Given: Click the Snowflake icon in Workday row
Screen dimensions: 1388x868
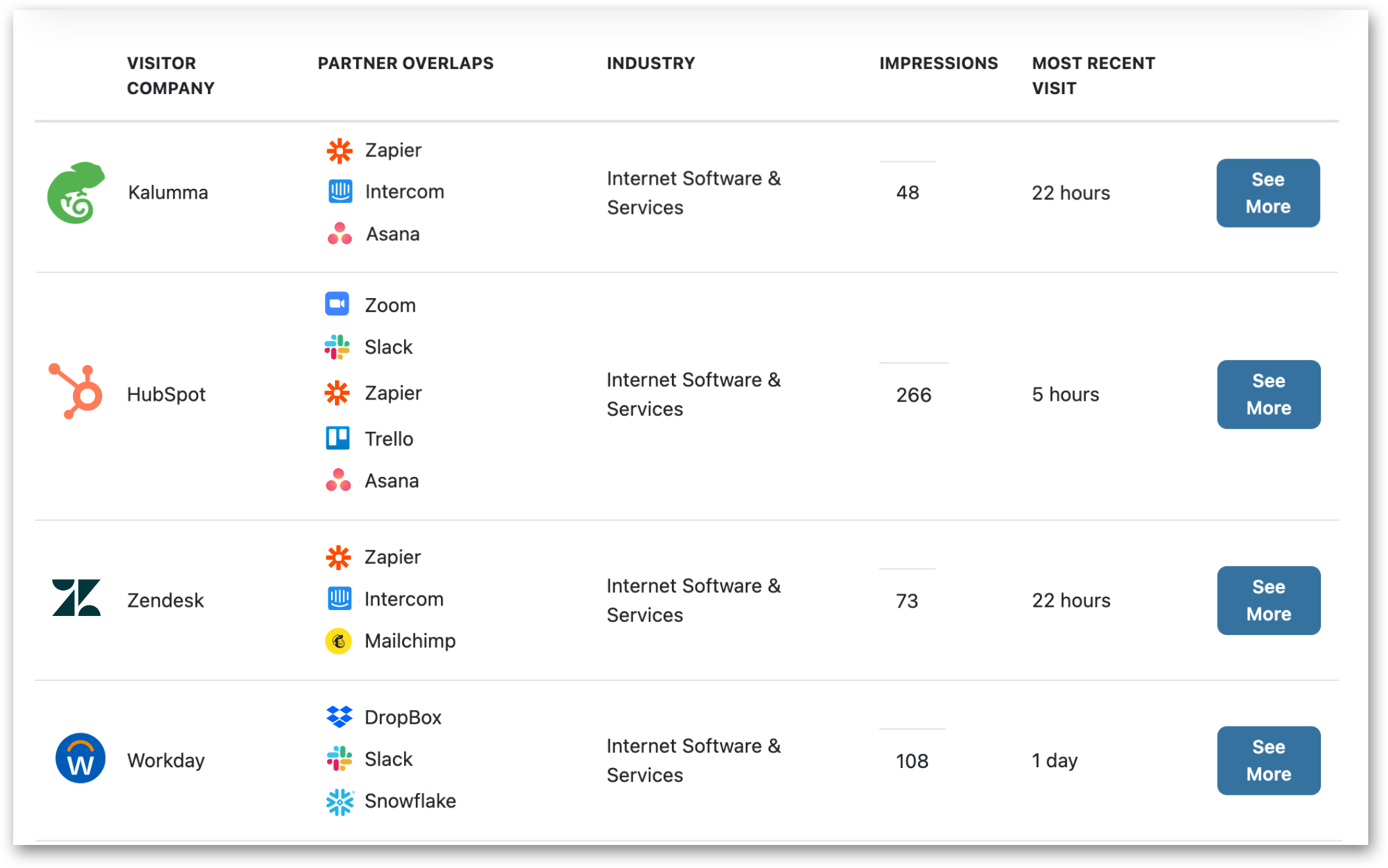Looking at the screenshot, I should point(340,802).
